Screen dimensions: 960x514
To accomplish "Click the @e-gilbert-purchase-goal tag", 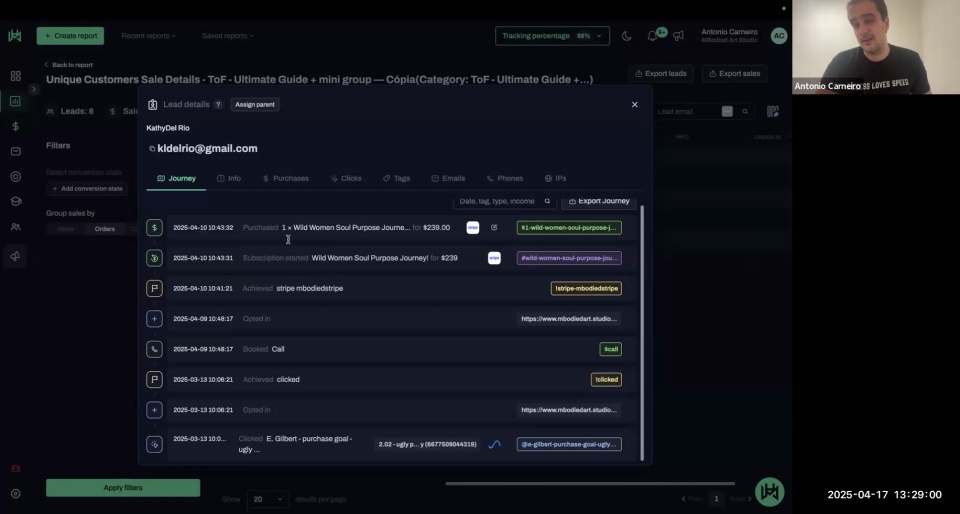I will (x=569, y=444).
